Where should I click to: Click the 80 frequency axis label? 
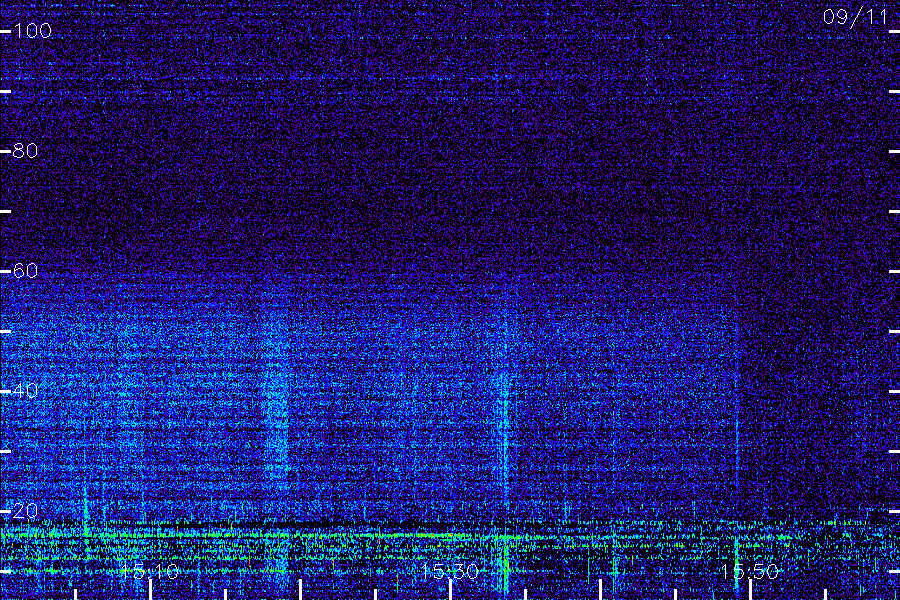coord(25,150)
